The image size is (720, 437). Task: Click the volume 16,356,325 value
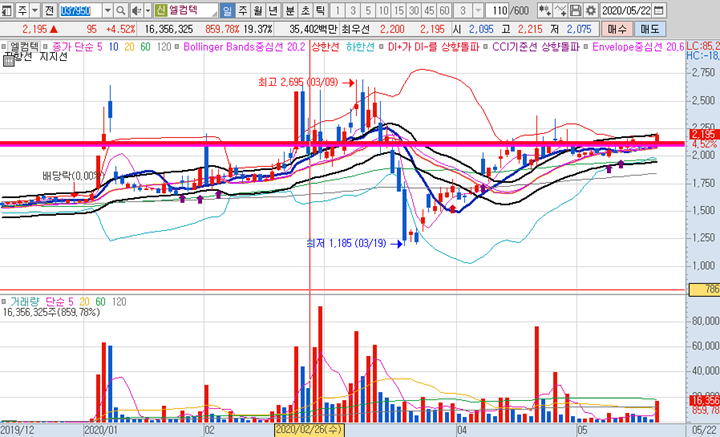(169, 29)
